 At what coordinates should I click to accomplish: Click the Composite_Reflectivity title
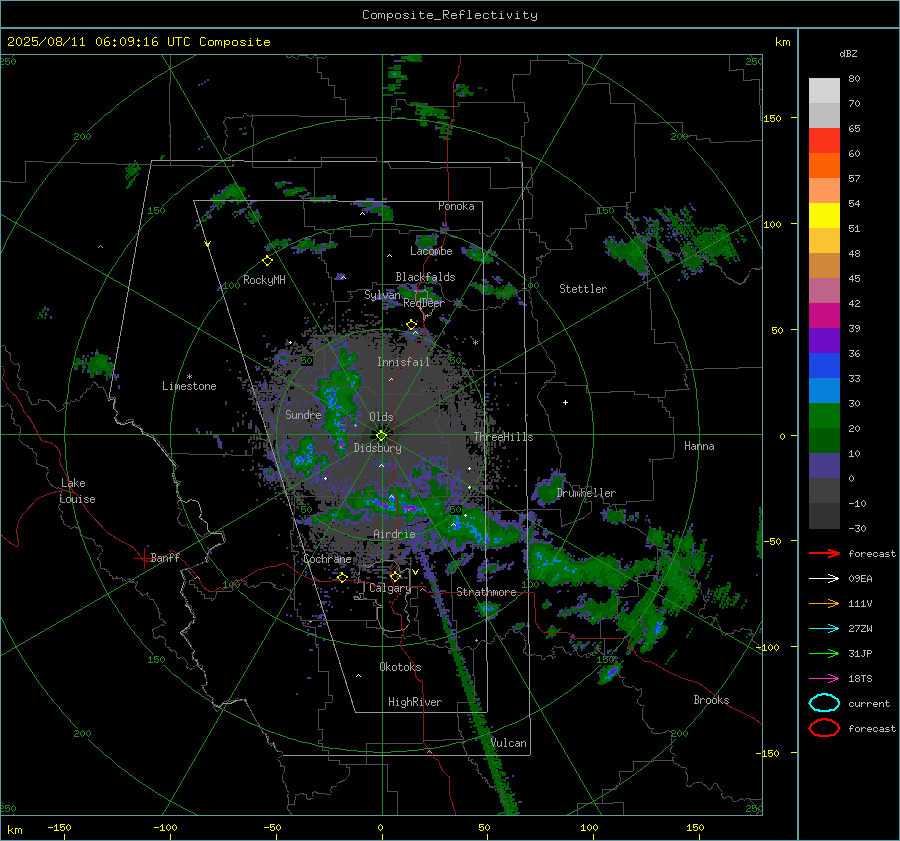(x=450, y=15)
